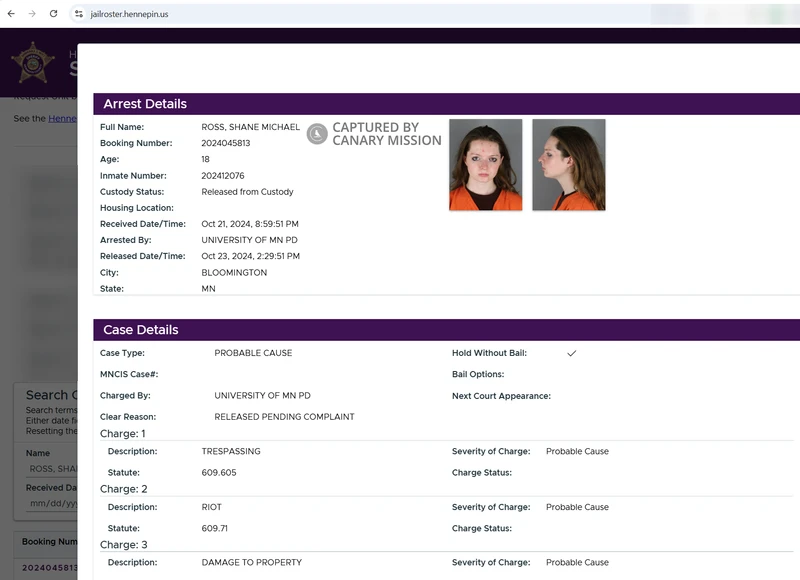This screenshot has width=800, height=580.
Task: Select charge description TRESPASSING
Action: click(x=231, y=451)
